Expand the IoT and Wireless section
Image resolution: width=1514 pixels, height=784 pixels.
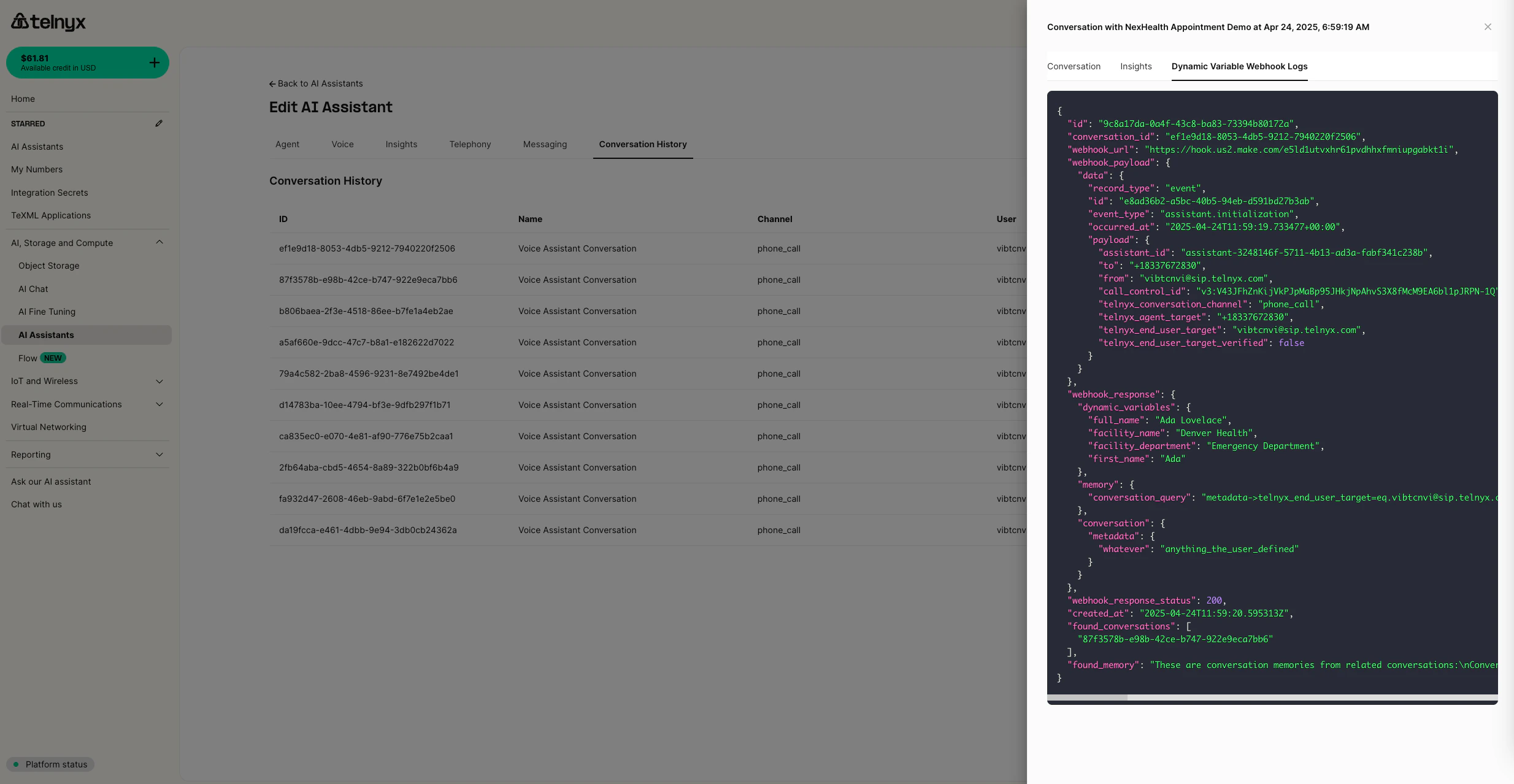click(159, 381)
